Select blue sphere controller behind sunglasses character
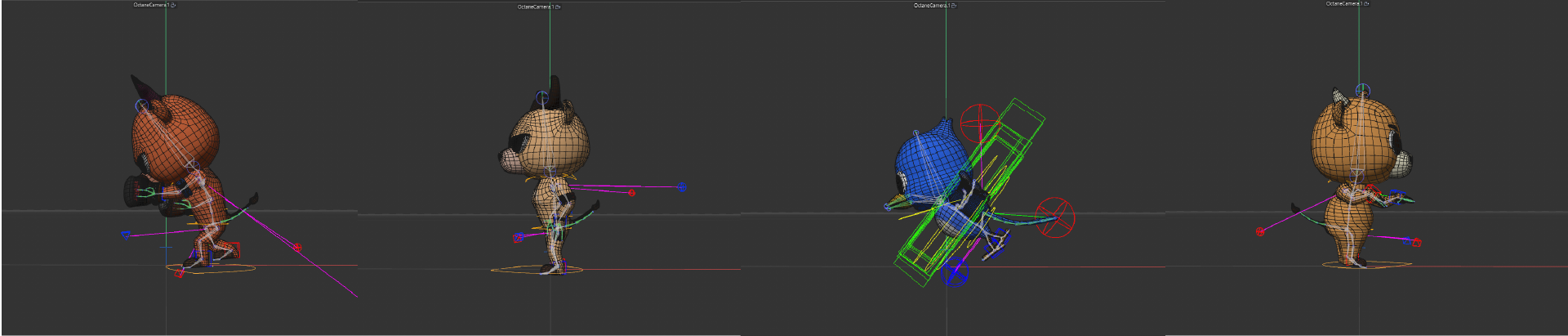1568x336 pixels. [681, 187]
